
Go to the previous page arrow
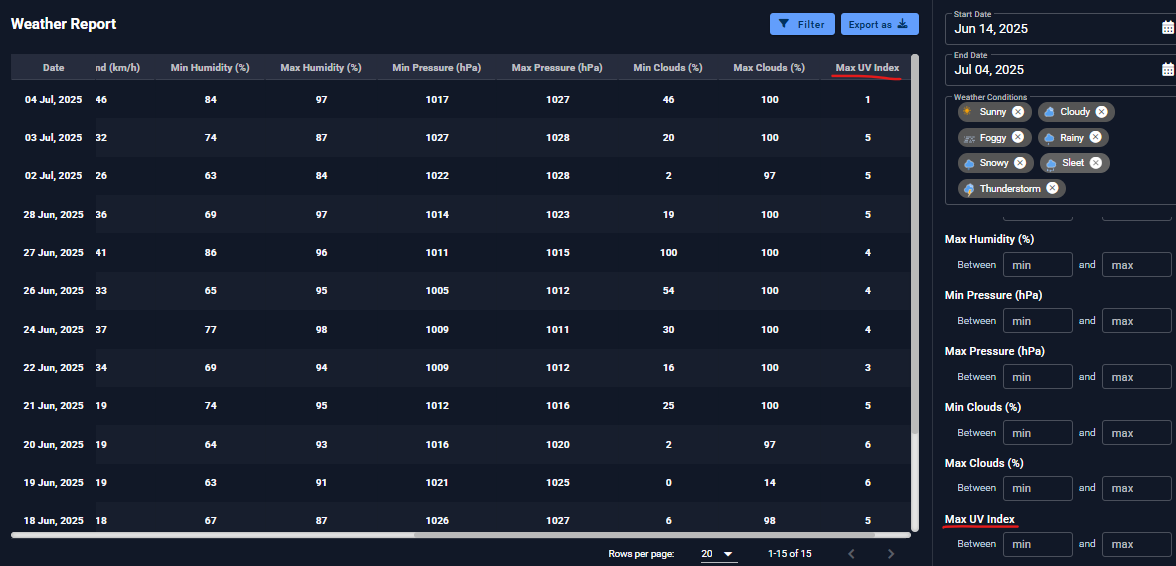pyautogui.click(x=851, y=554)
